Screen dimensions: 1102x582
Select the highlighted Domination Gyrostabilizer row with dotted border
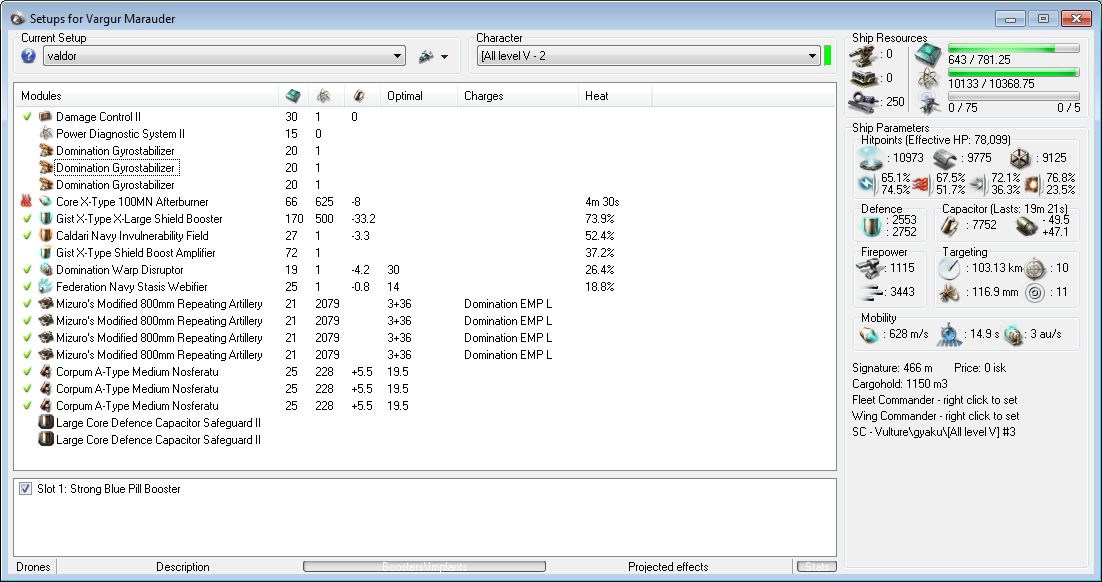tap(117, 168)
